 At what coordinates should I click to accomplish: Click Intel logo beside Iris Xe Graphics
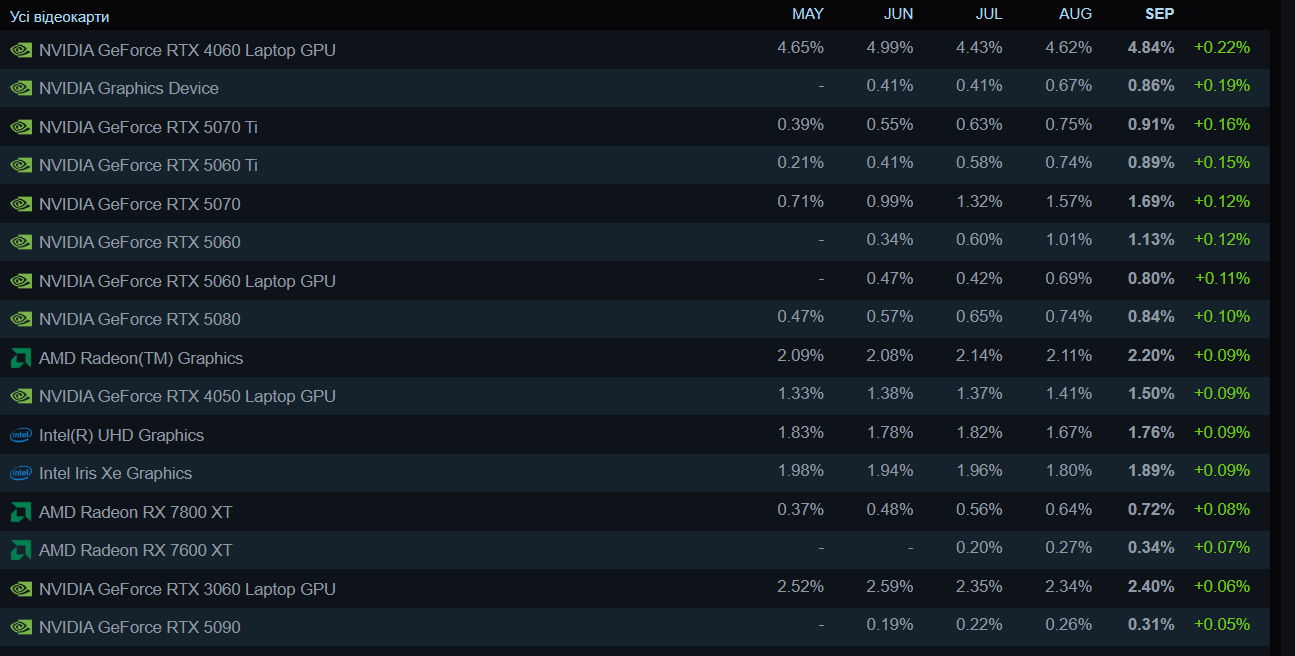pyautogui.click(x=21, y=473)
